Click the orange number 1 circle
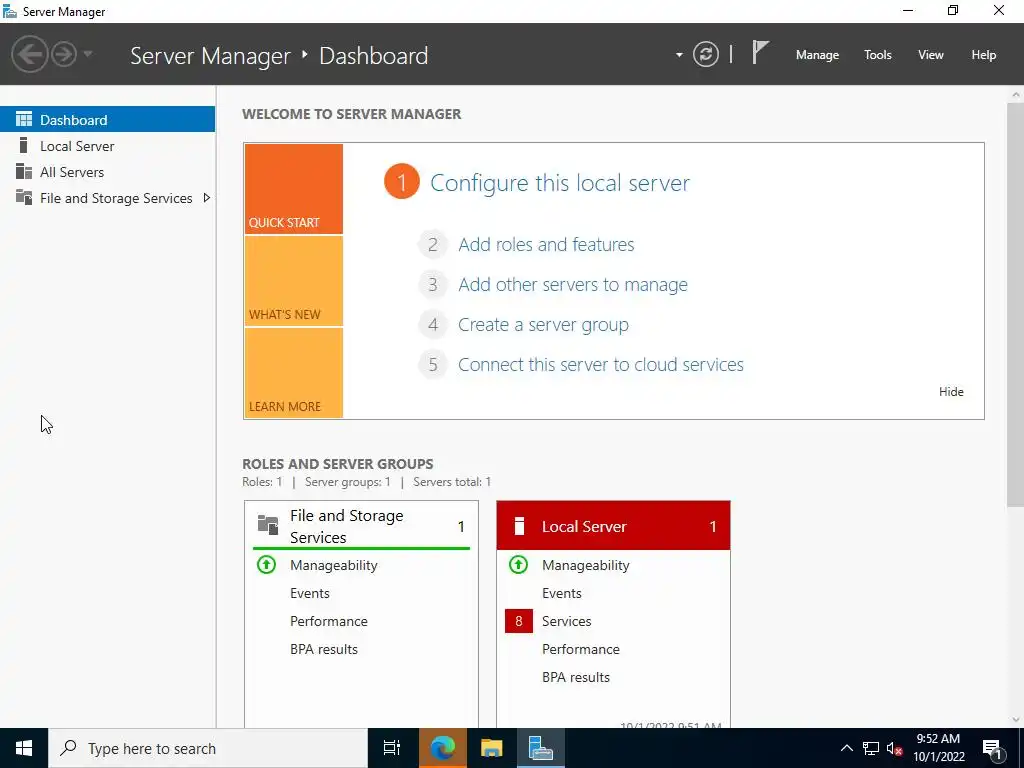This screenshot has width=1024, height=768. [x=402, y=182]
